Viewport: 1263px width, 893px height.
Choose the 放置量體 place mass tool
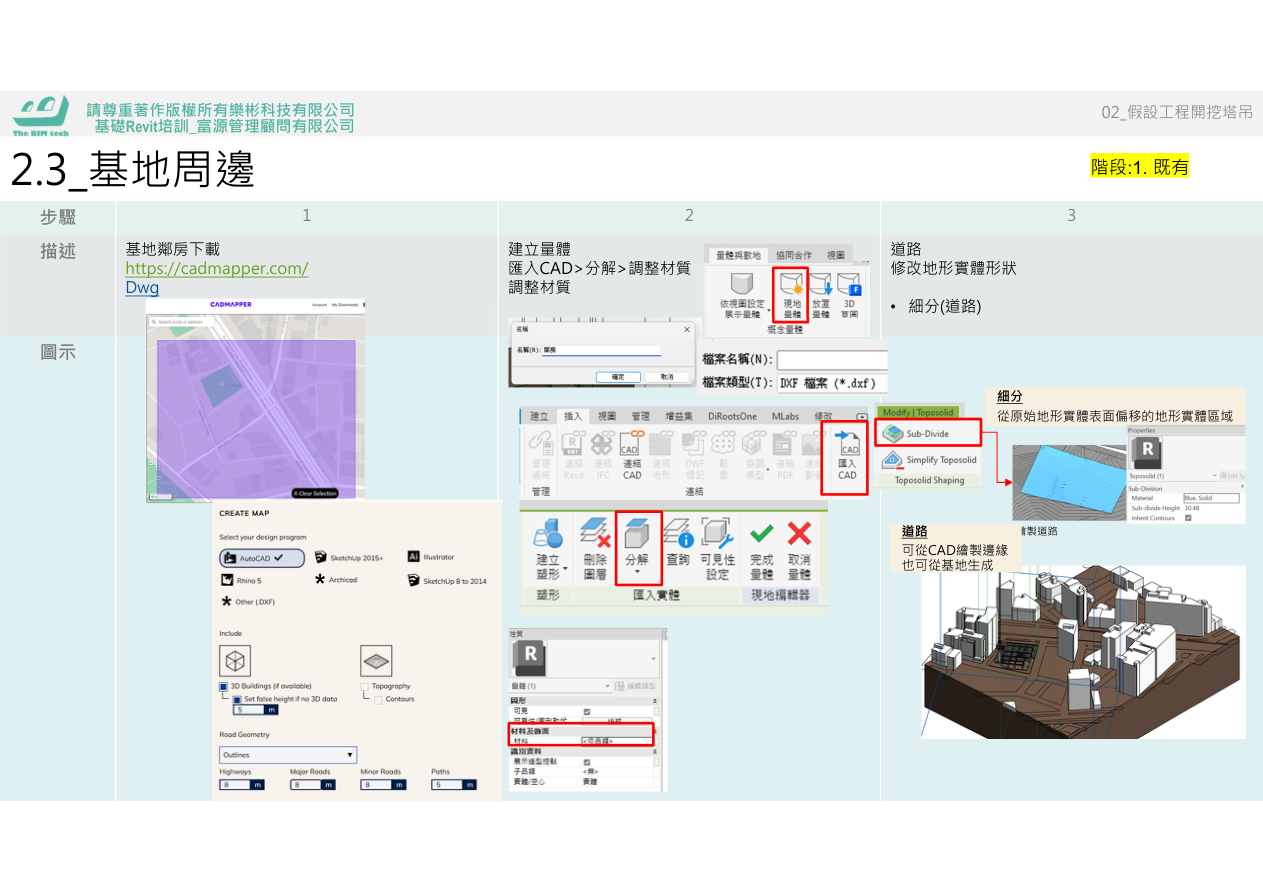pyautogui.click(x=820, y=295)
